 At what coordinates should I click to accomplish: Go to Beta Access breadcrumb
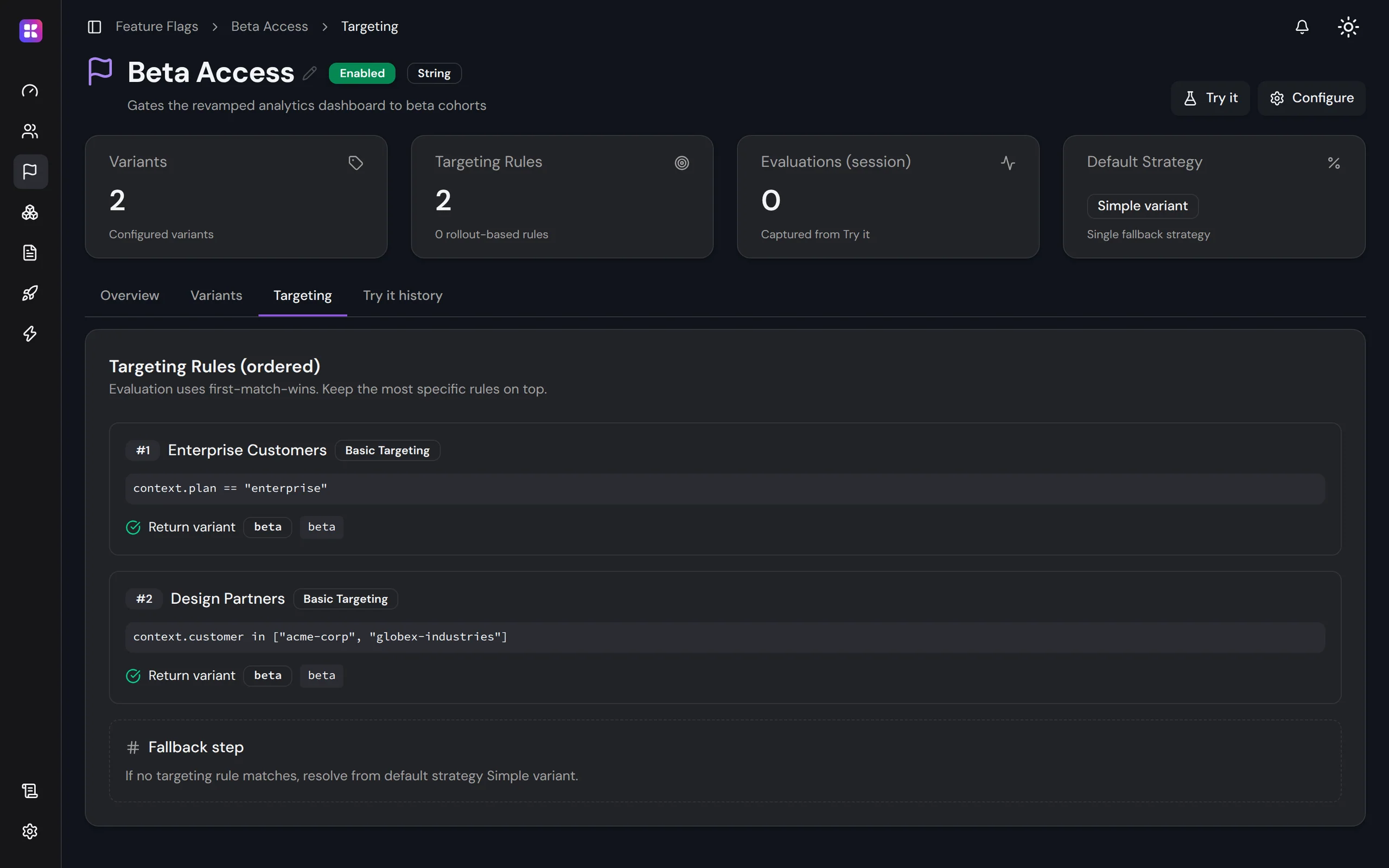tap(270, 27)
